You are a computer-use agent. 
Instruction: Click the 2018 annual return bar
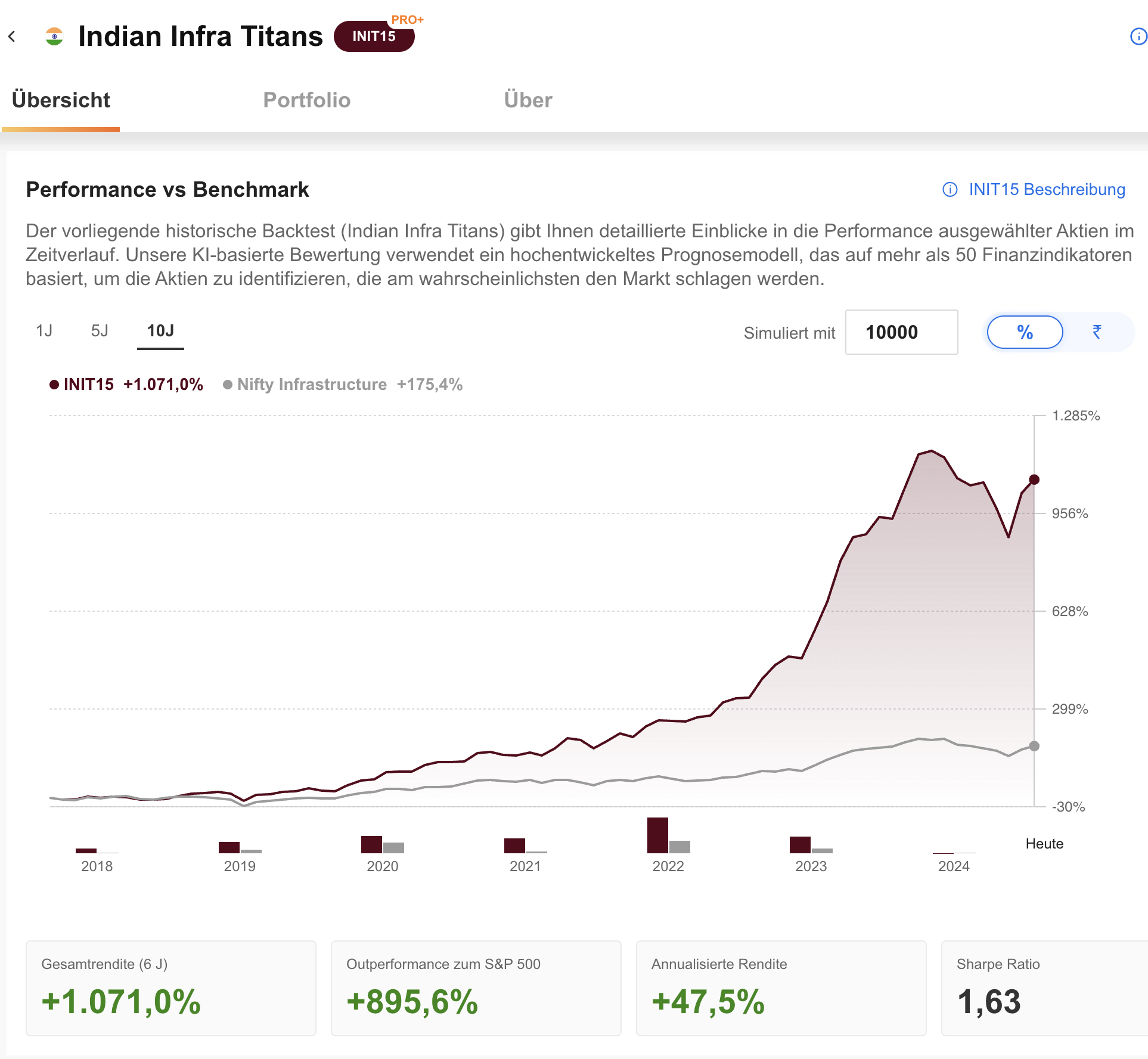[x=86, y=850]
